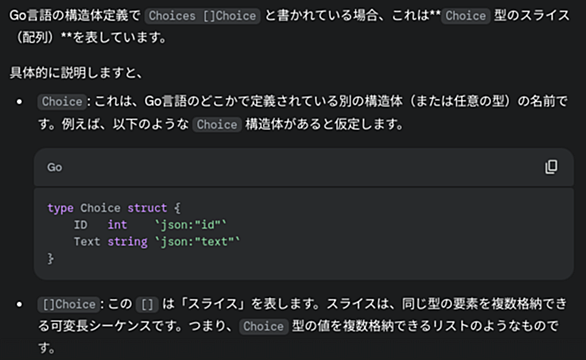Click the '[]Choice' chip starting the second bullet
The width and height of the screenshot is (586, 360).
69,304
